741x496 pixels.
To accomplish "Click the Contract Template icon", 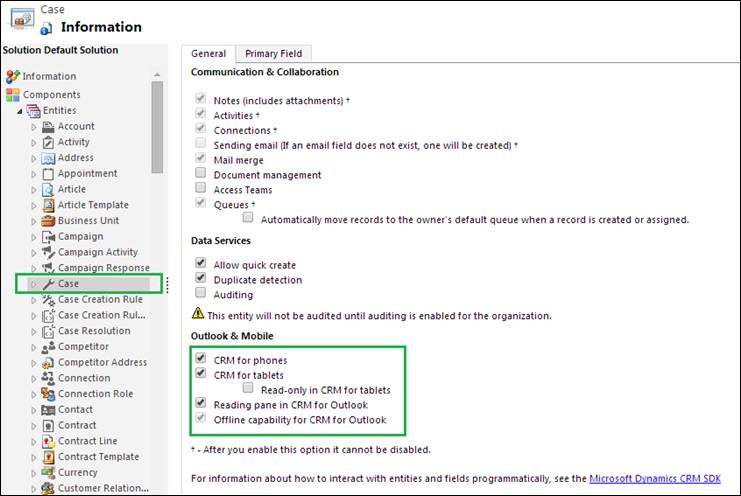I will 48,457.
